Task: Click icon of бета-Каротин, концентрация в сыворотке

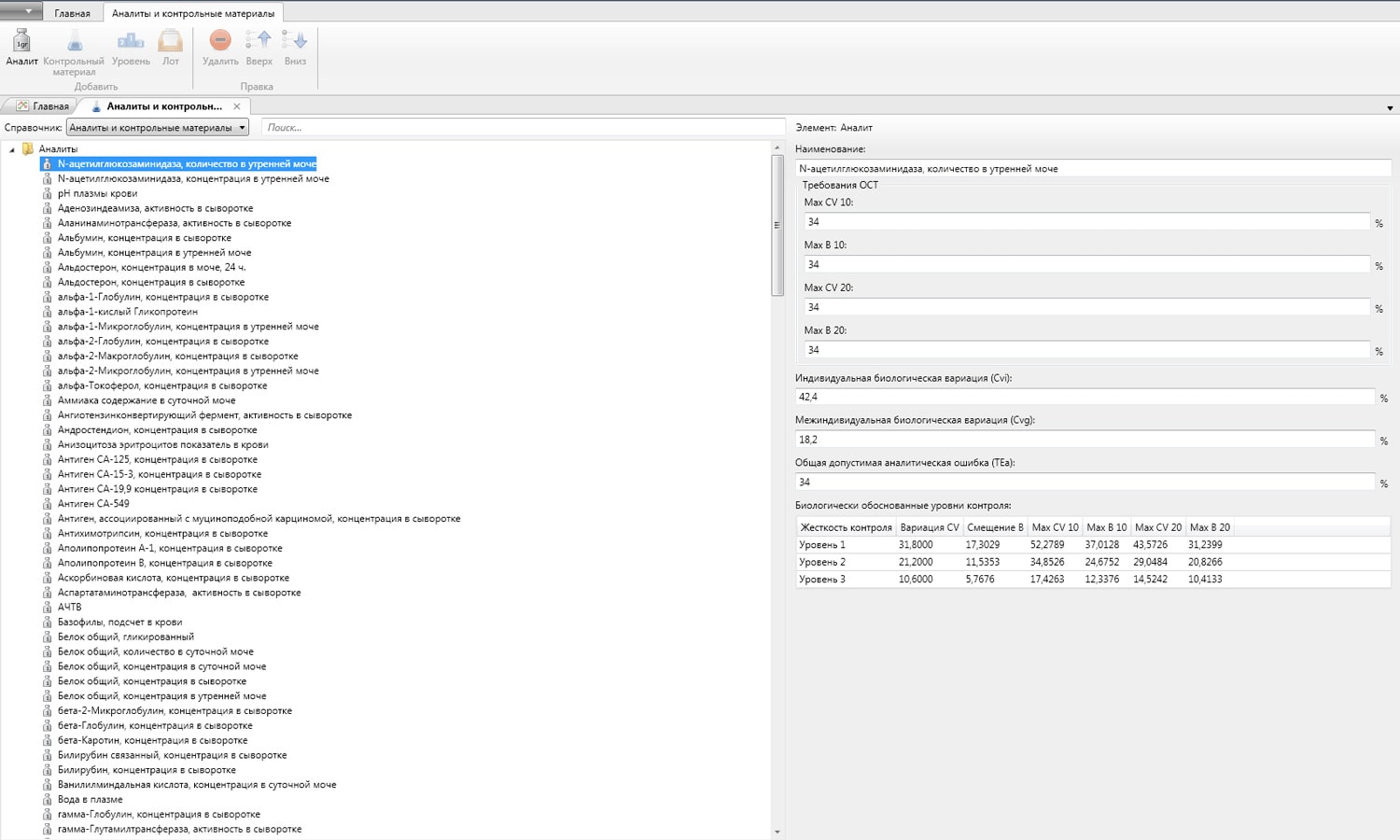Action: [47, 740]
